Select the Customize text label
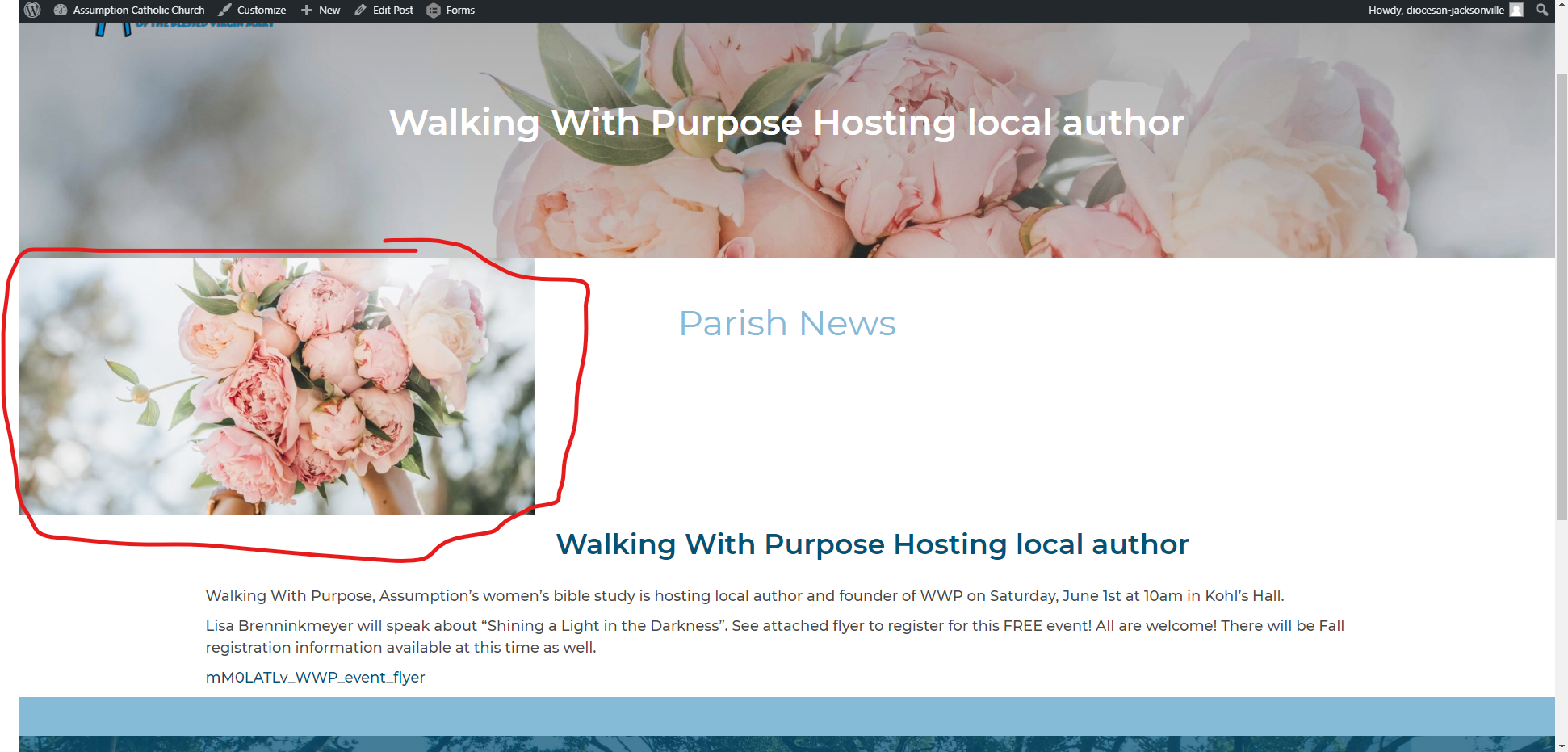The image size is (1568, 752). point(262,11)
